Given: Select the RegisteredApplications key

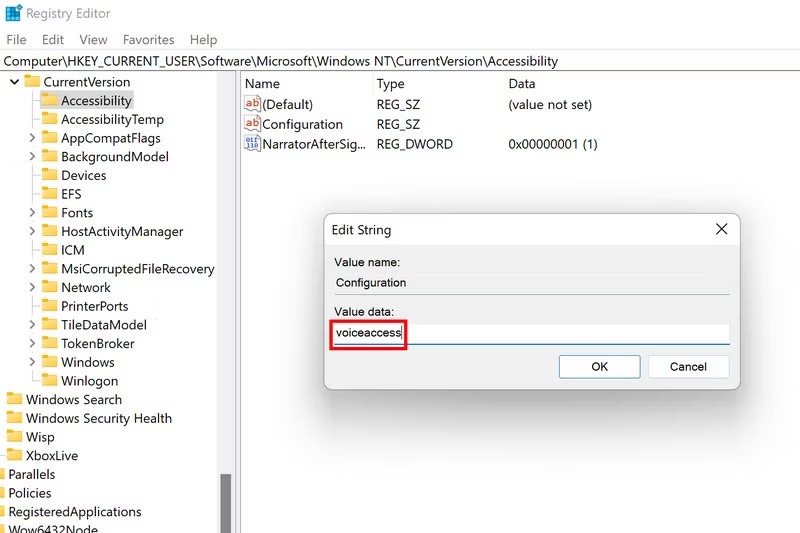Looking at the screenshot, I should (x=75, y=512).
